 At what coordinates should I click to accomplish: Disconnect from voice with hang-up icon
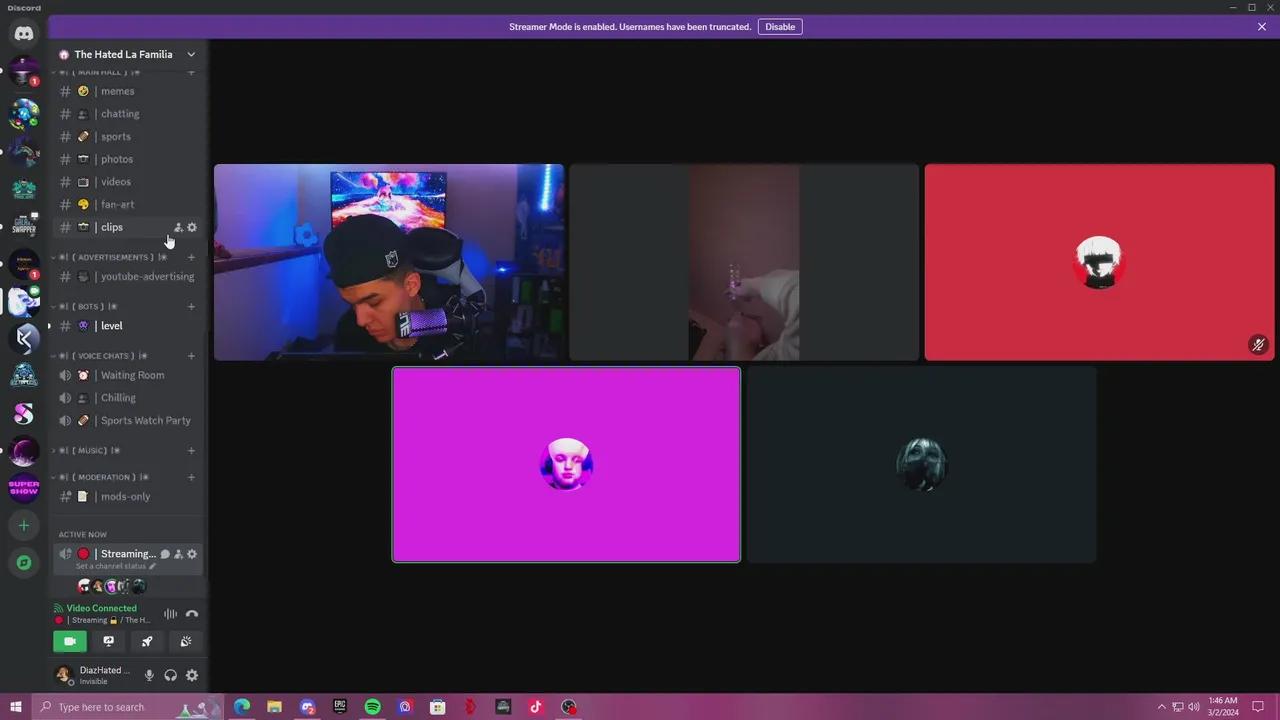[x=192, y=614]
